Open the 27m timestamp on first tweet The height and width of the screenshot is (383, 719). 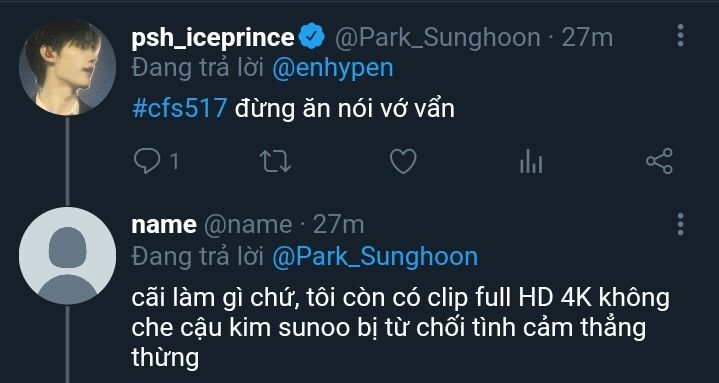coord(587,37)
